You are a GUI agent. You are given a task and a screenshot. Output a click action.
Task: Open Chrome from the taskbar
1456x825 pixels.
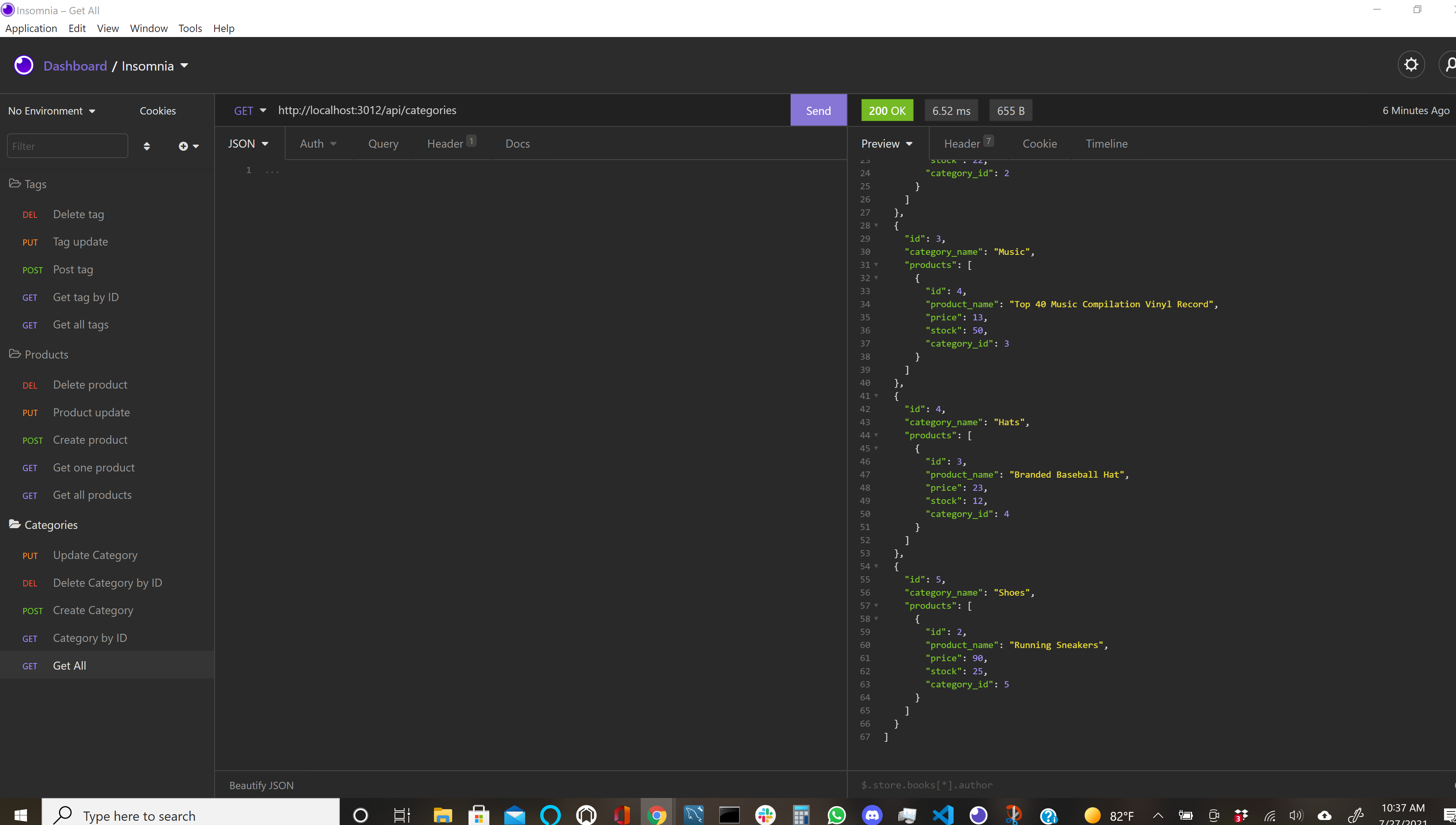click(657, 815)
